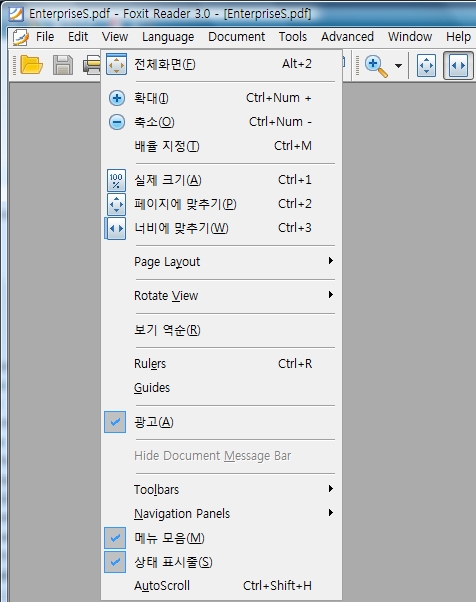Click the 축소(O) zoom out text
Image resolution: width=476 pixels, height=602 pixels.
tap(154, 122)
